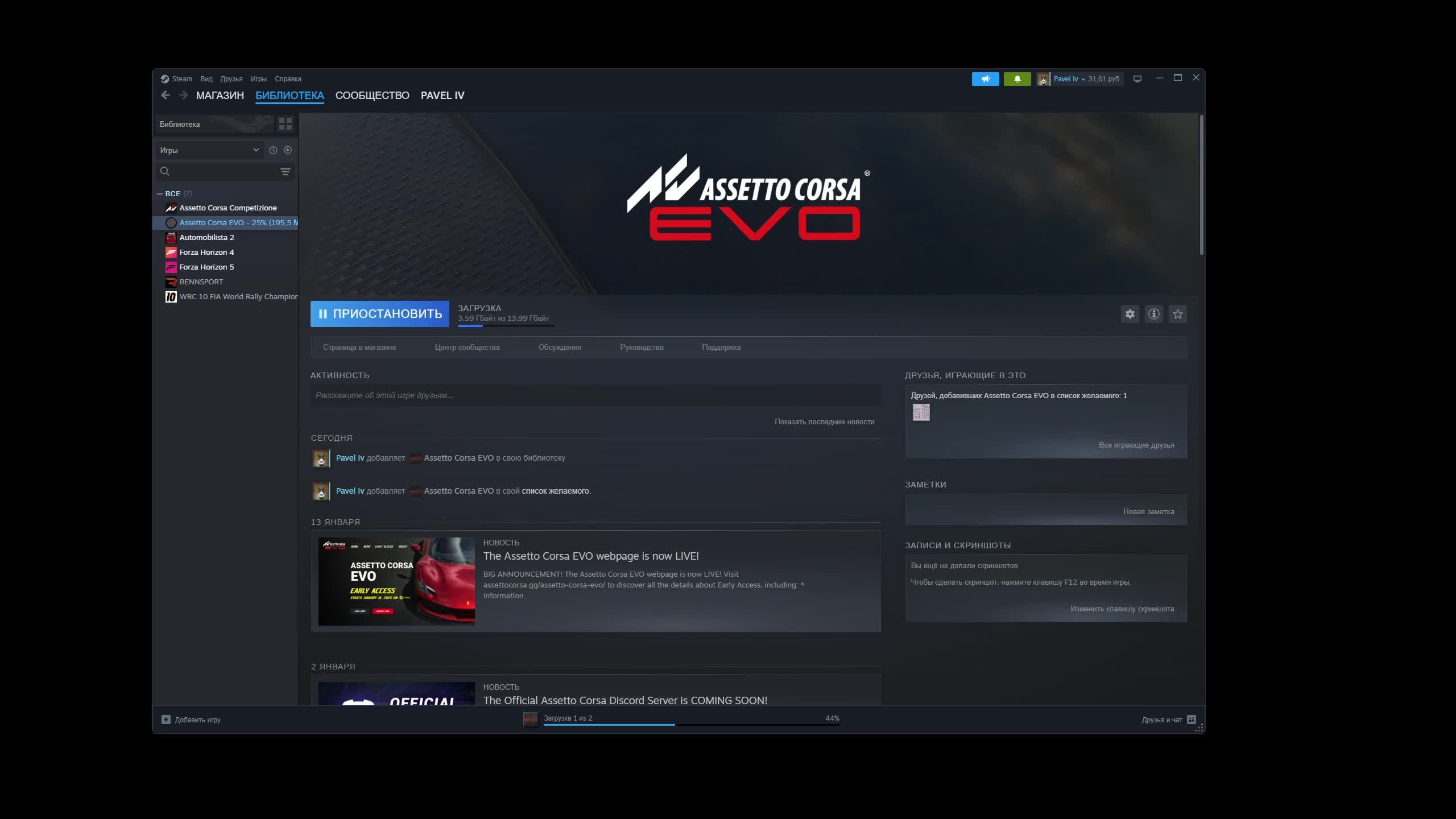Enter Big Picture mode monitor icon
Image resolution: width=1456 pixels, height=819 pixels.
pyautogui.click(x=1137, y=79)
